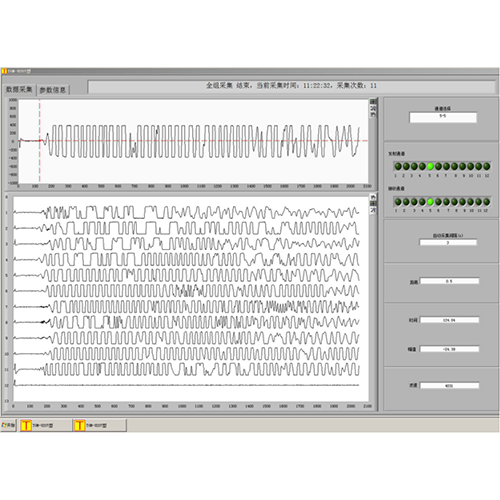Screen dimensions: 500x500
Task: Click the yellow app icon in the title bar
Action: point(4,71)
